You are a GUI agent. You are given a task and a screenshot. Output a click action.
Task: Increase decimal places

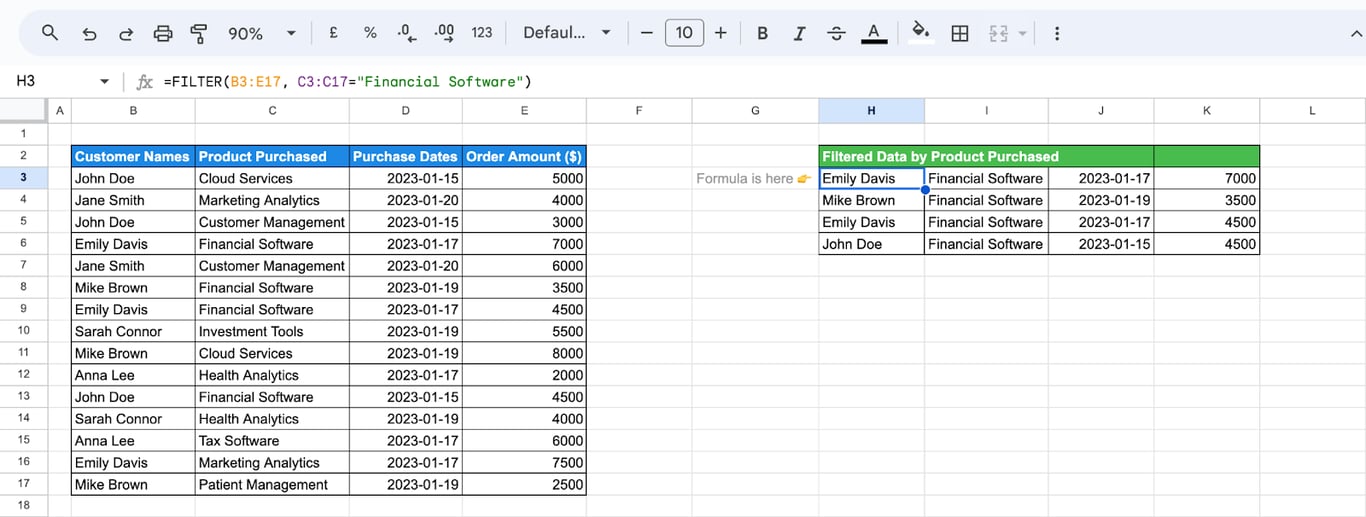(x=444, y=33)
